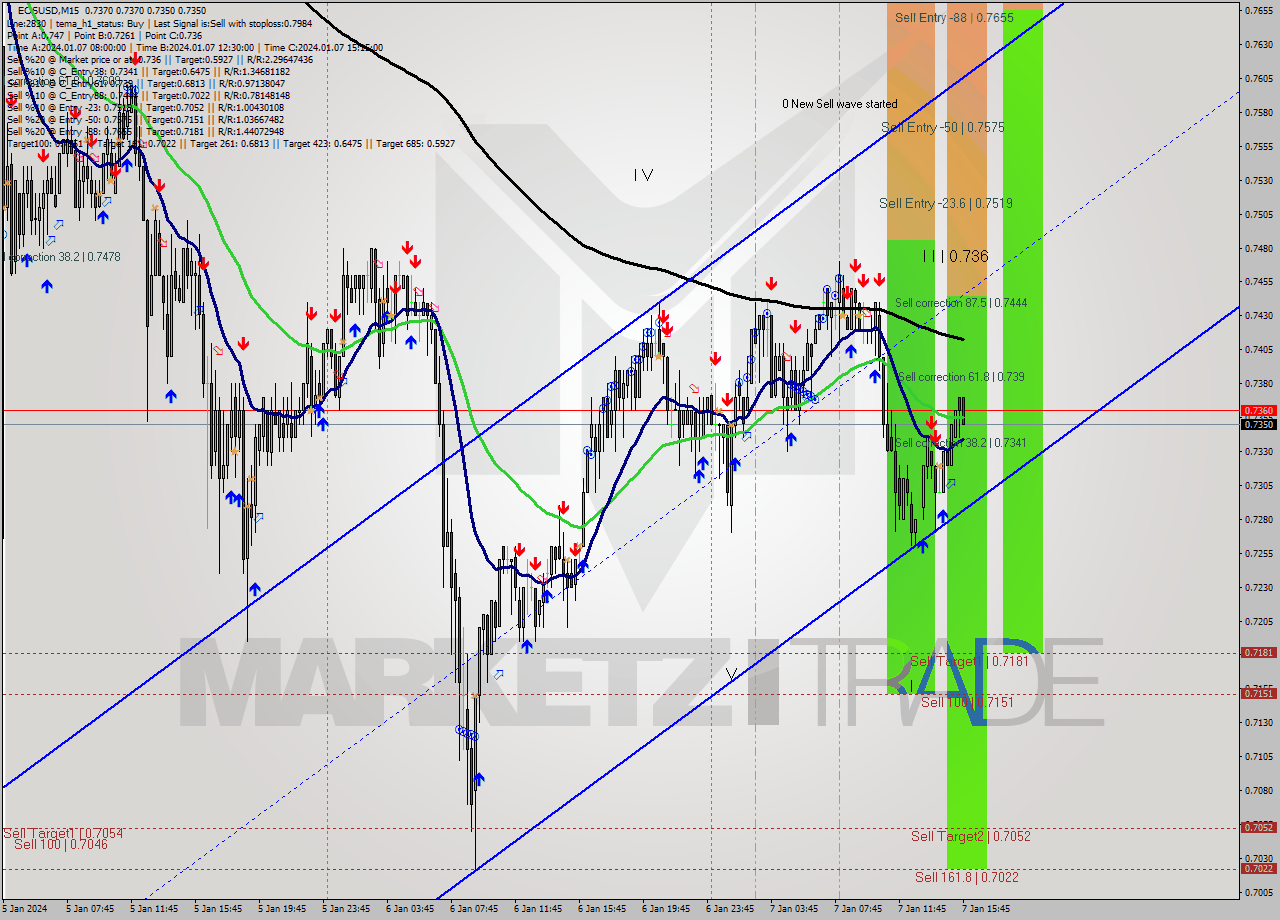Click the '5 Jan 15:45' time axis label

pyautogui.click(x=218, y=909)
